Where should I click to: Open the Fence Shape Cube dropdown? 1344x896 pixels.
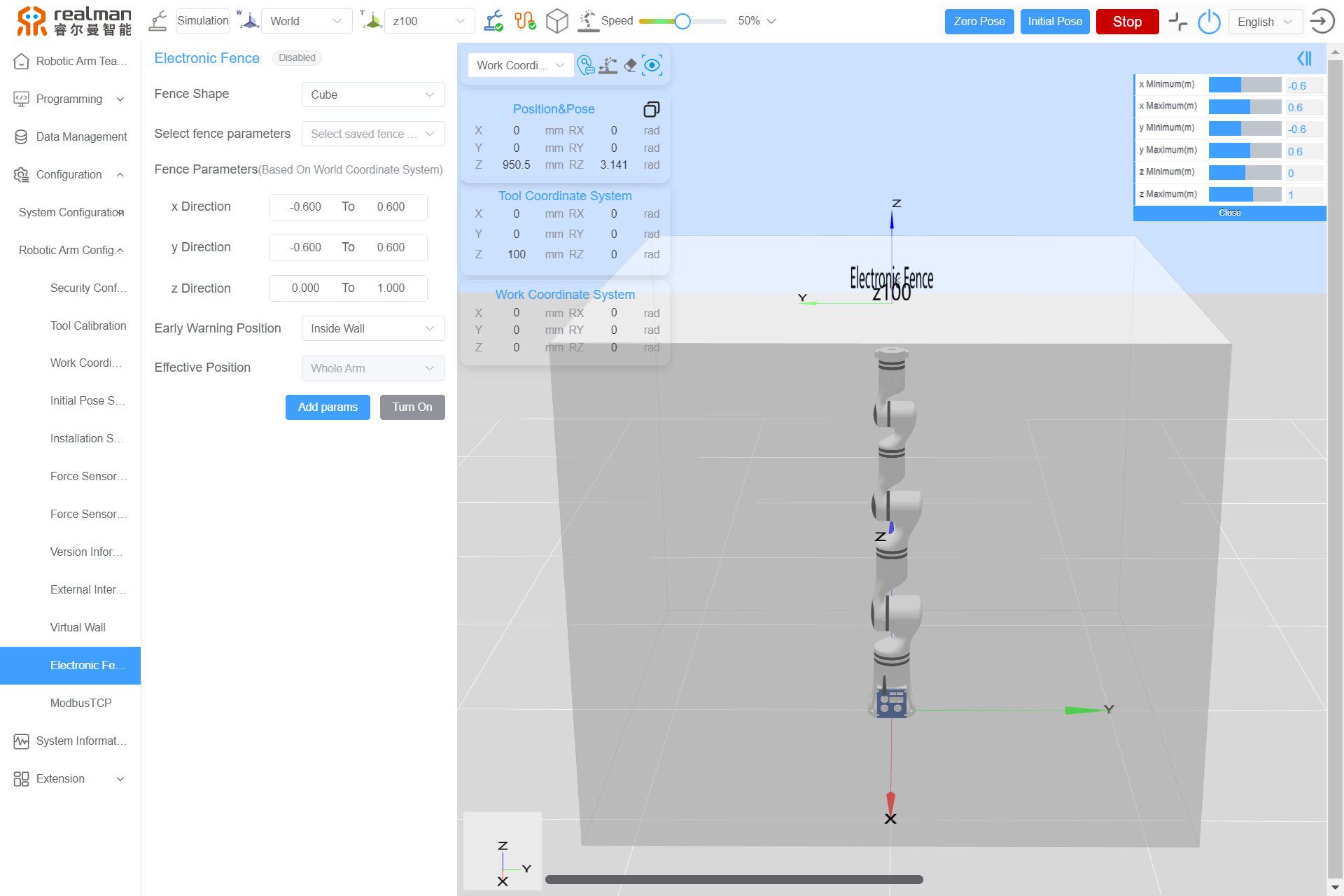click(x=372, y=94)
